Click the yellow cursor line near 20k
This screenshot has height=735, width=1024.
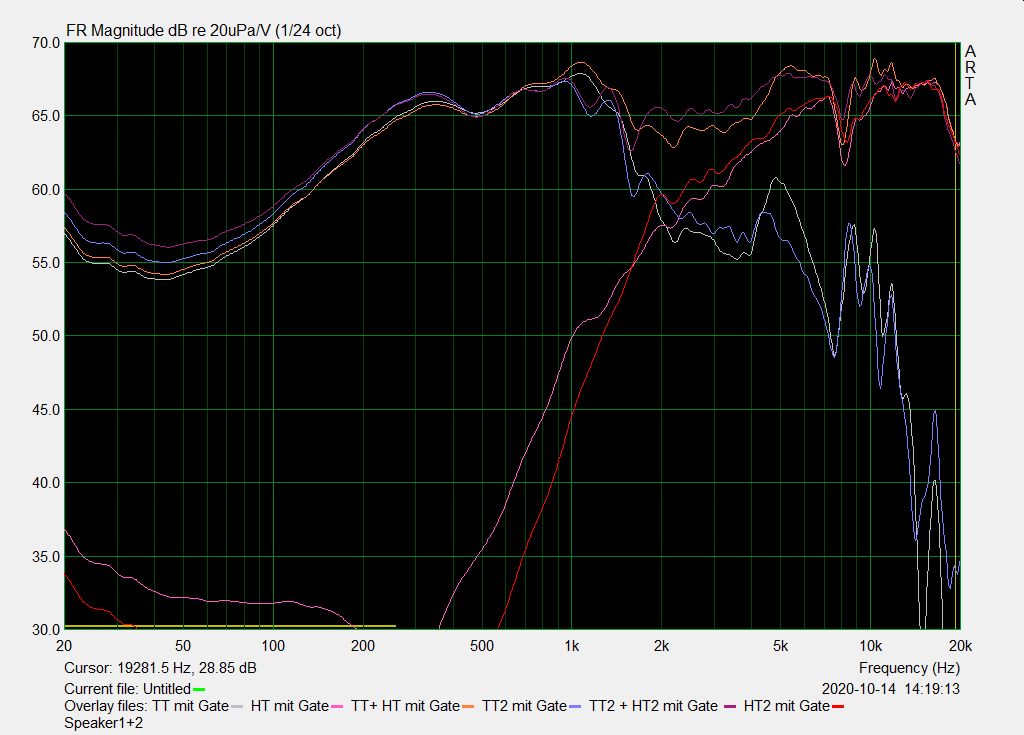click(956, 336)
